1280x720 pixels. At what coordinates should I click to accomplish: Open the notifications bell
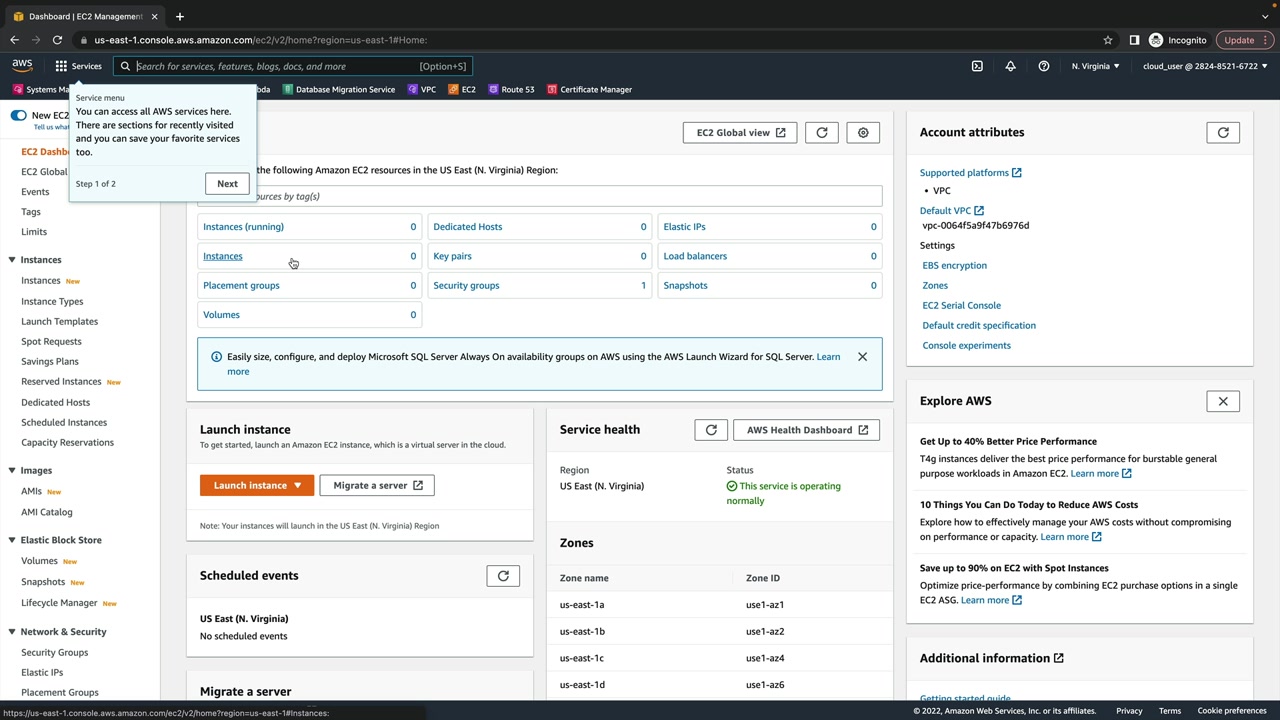pos(1010,66)
